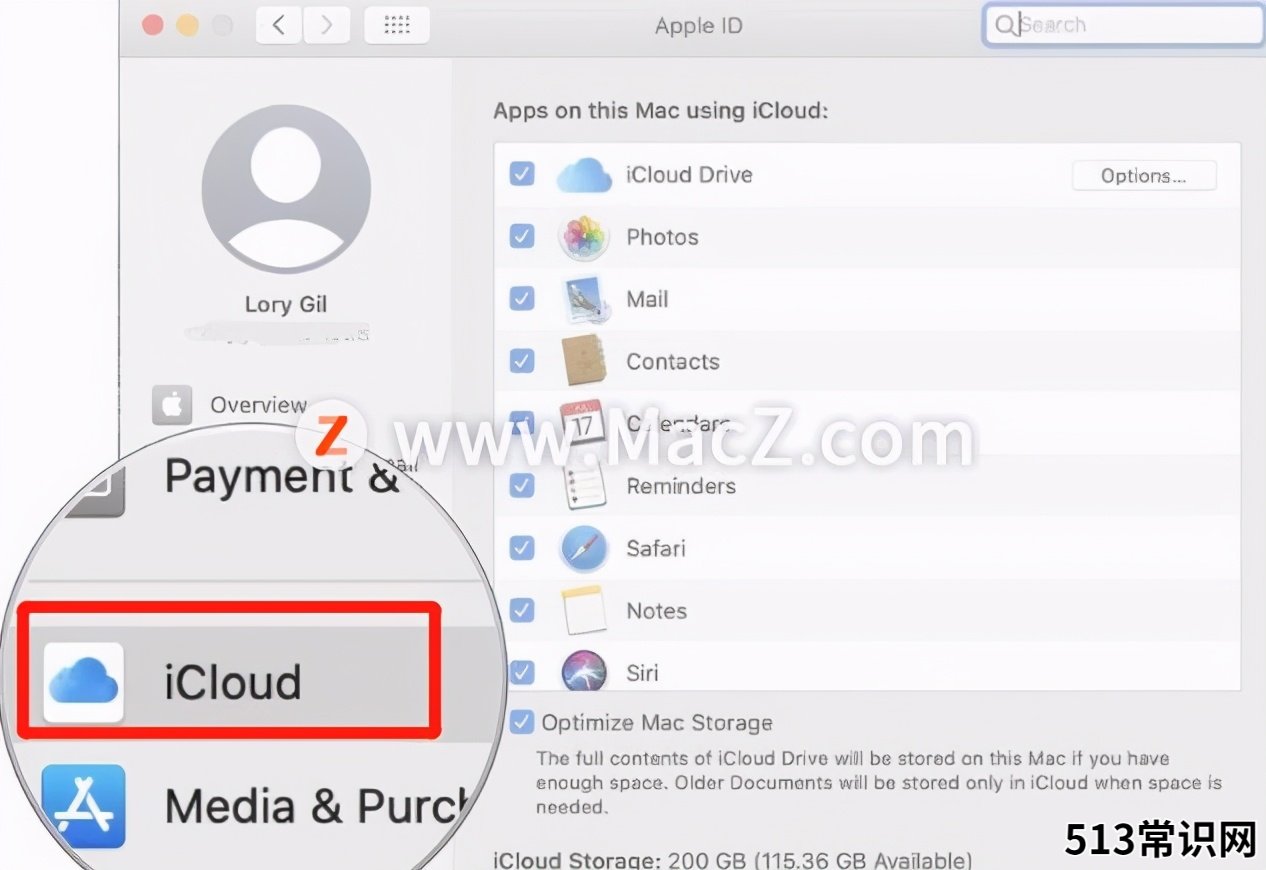Click the "Notes" label text
Viewport: 1266px width, 870px height.
[x=656, y=610]
